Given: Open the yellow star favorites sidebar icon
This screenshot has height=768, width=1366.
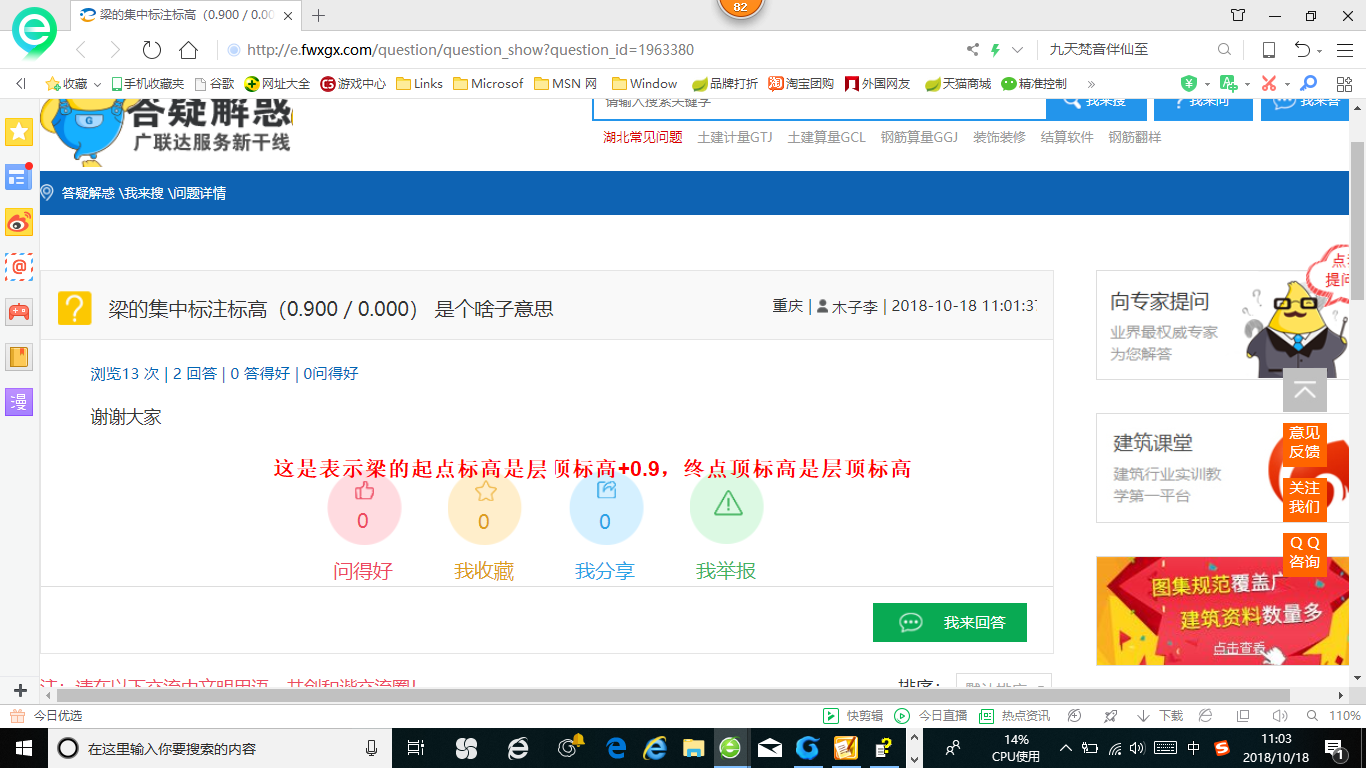Looking at the screenshot, I should pyautogui.click(x=19, y=132).
